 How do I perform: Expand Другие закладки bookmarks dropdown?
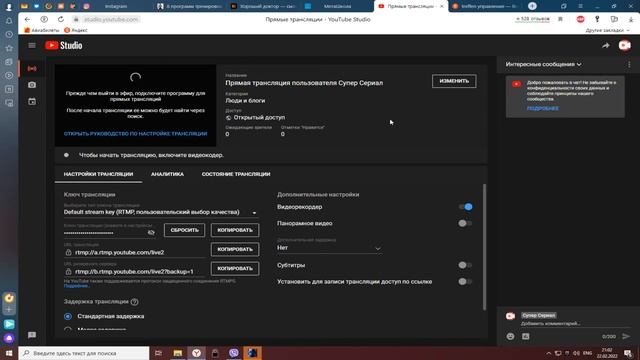click(x=607, y=30)
